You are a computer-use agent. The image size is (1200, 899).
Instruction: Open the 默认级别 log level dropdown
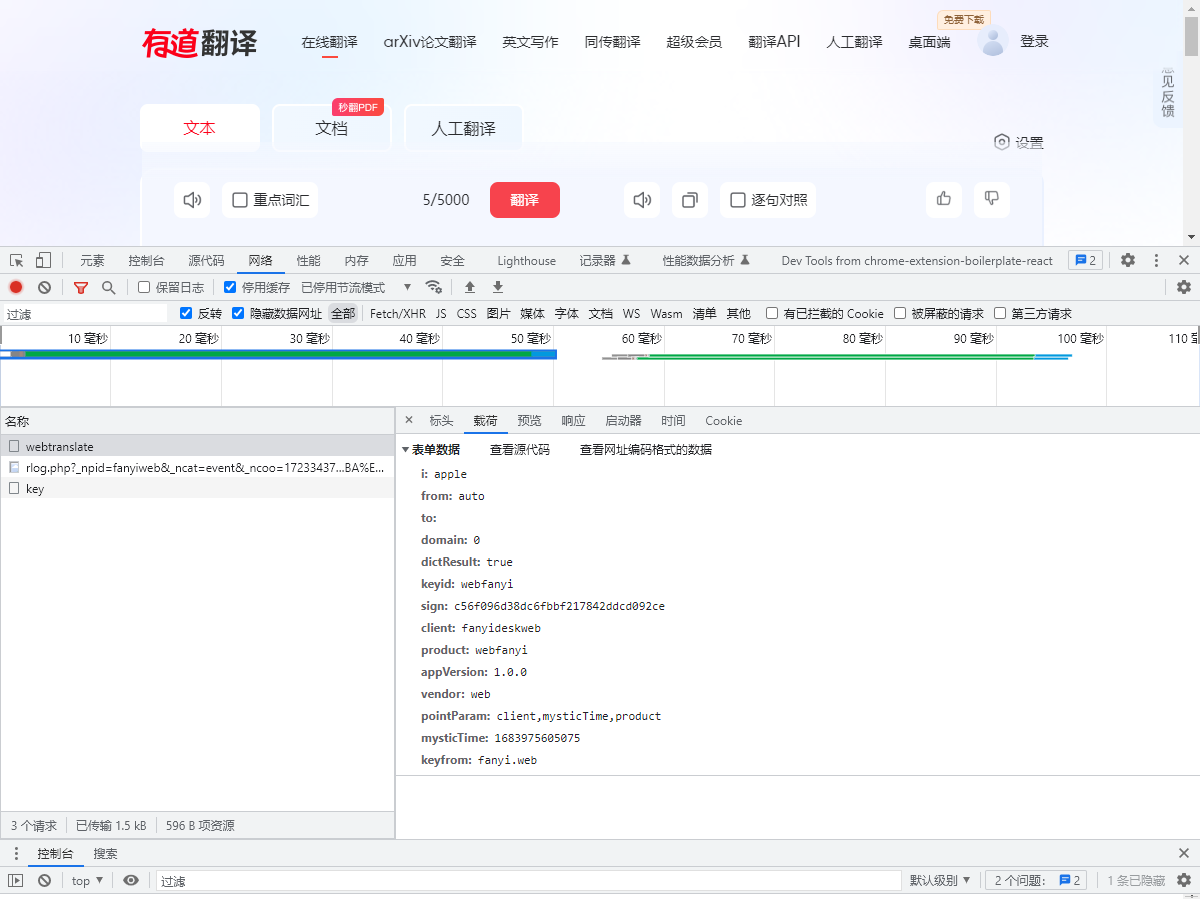pyautogui.click(x=940, y=881)
